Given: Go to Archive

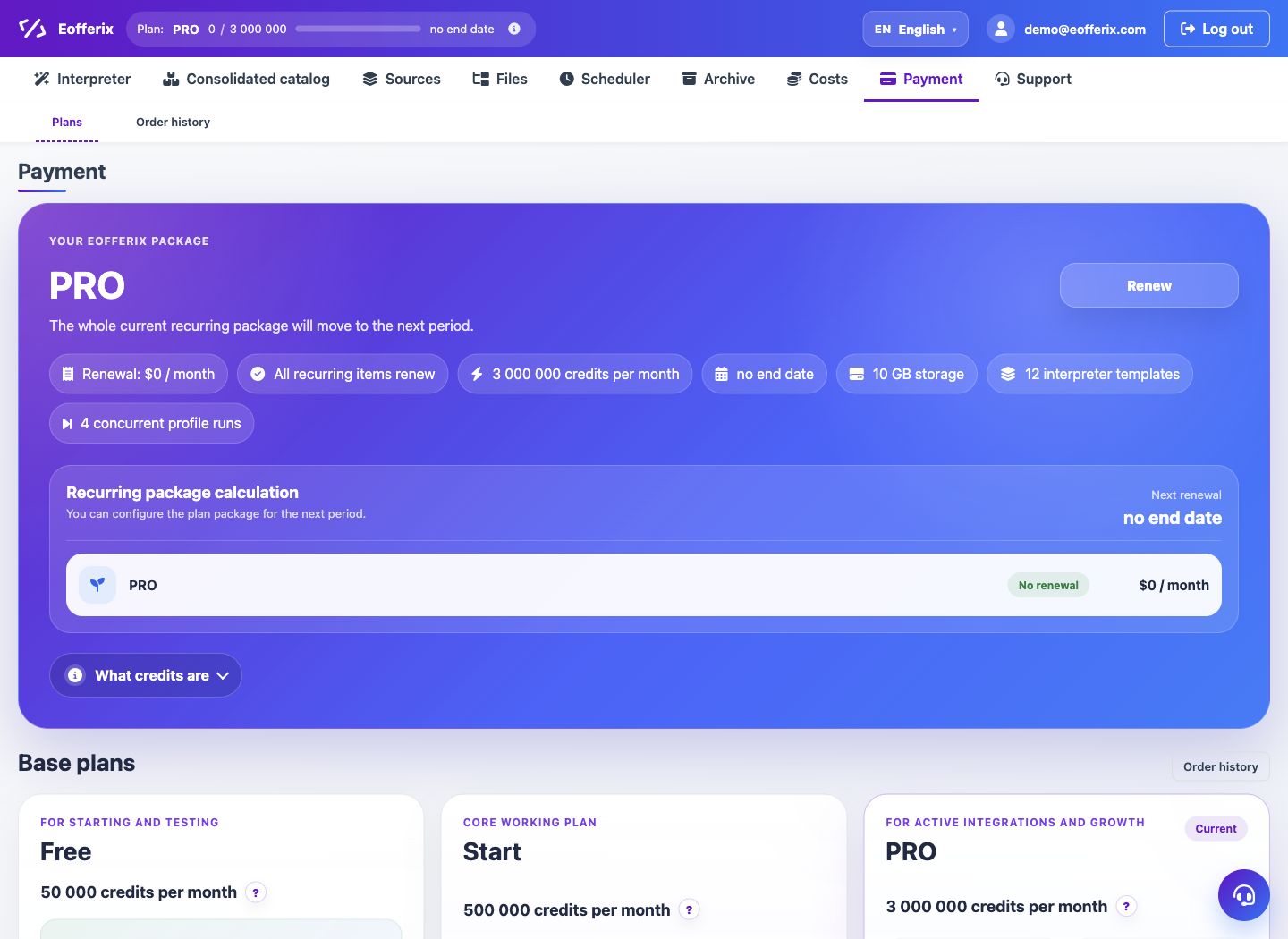Looking at the screenshot, I should point(718,79).
